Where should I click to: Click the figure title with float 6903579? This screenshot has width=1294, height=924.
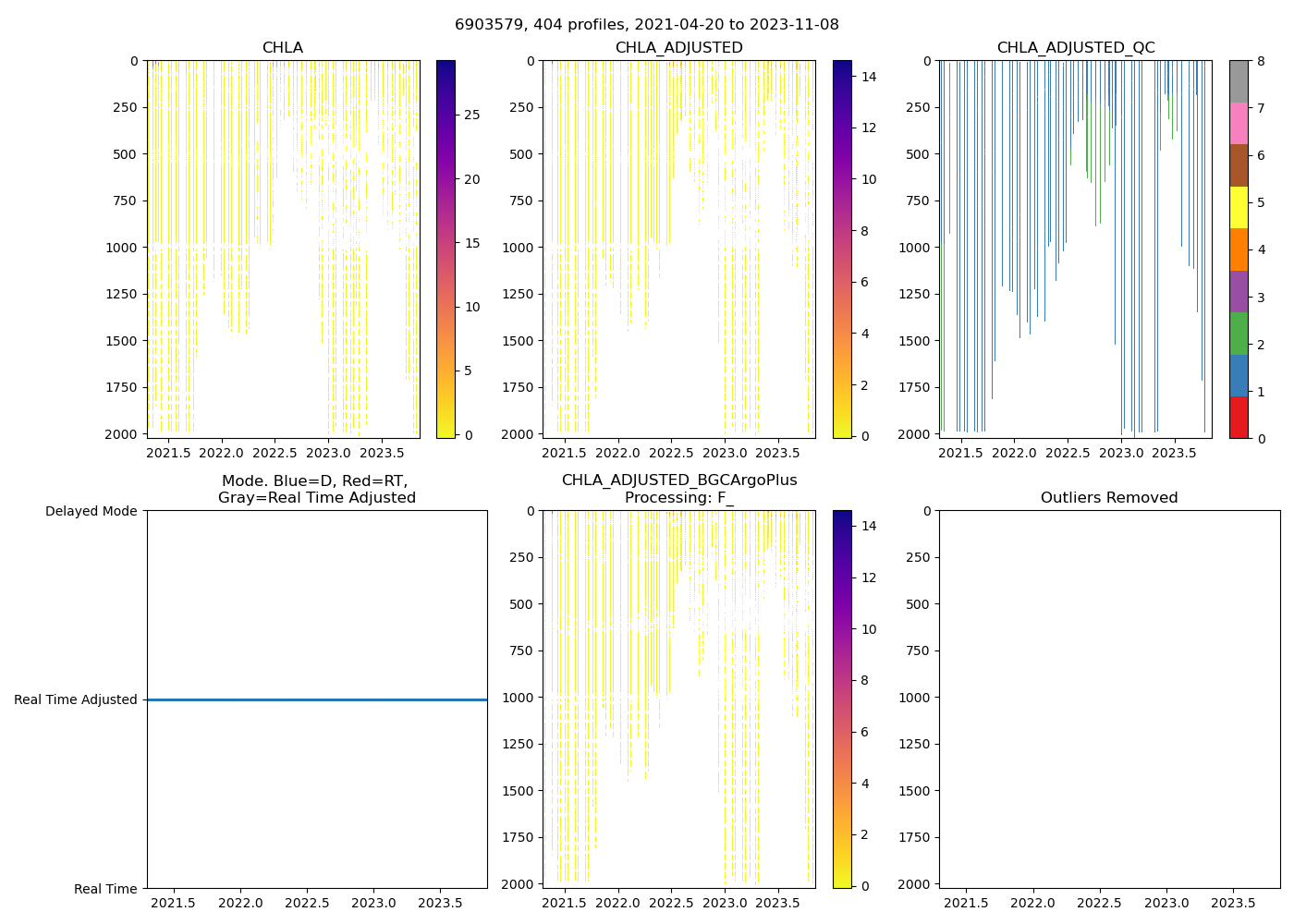coord(647,25)
